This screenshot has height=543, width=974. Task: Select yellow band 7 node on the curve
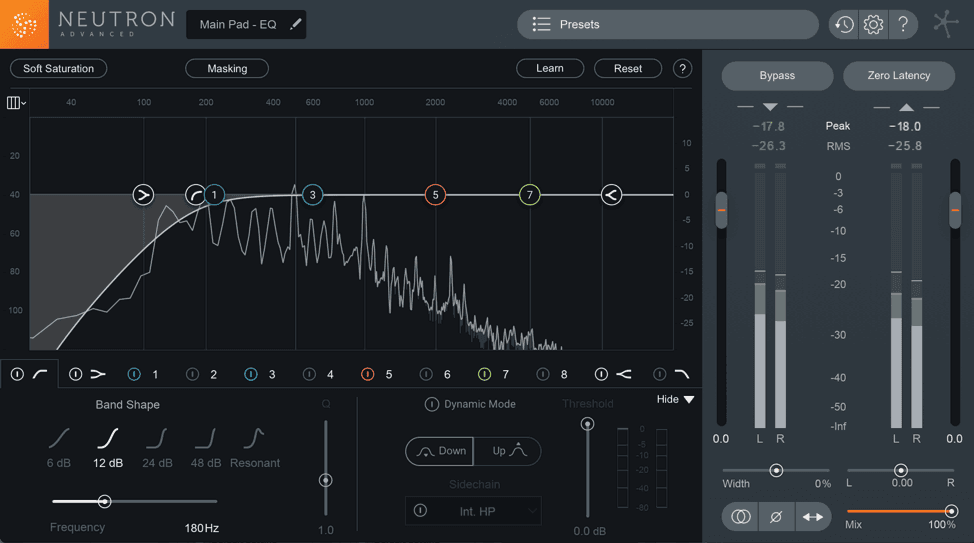(530, 195)
